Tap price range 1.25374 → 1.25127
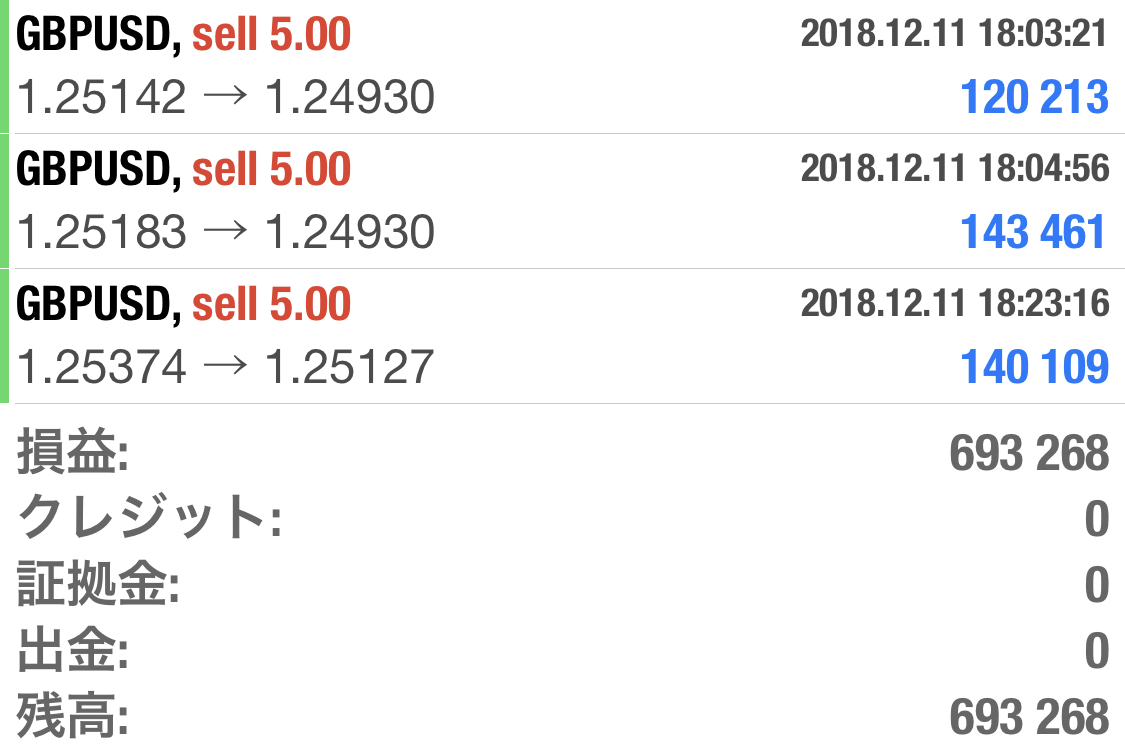The height and width of the screenshot is (755, 1125). click(x=226, y=368)
